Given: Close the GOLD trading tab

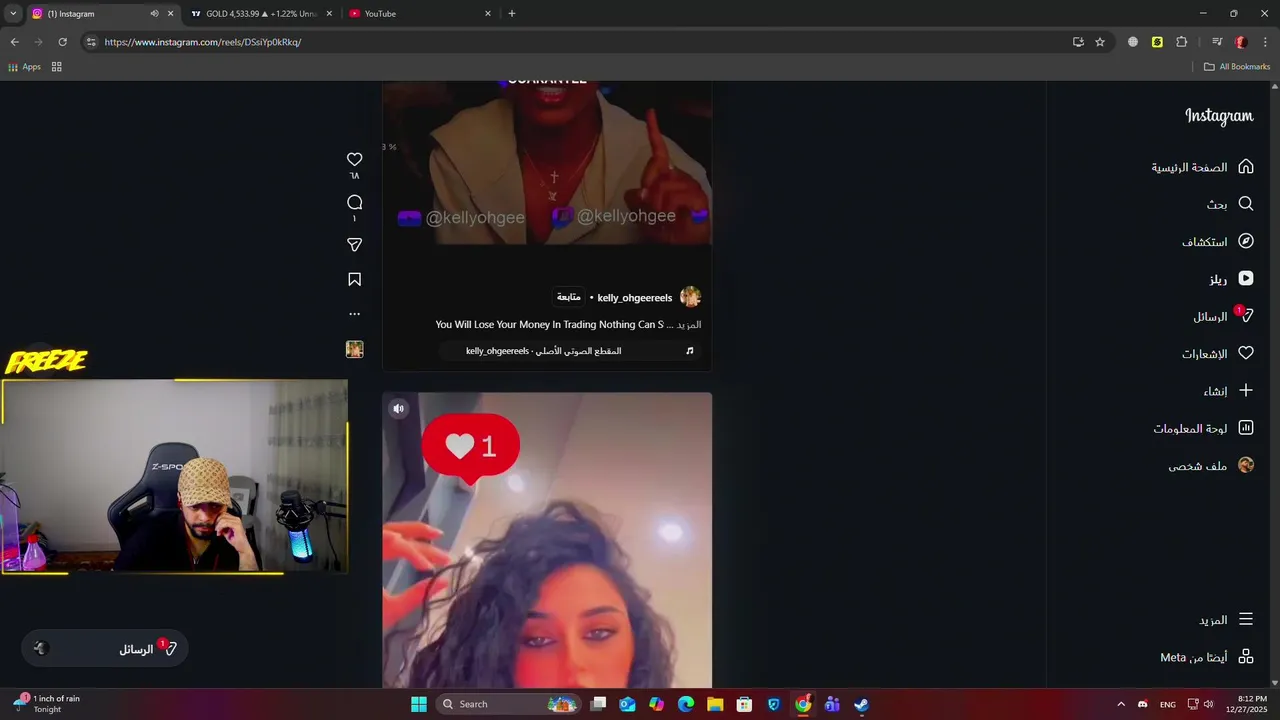Looking at the screenshot, I should (329, 14).
